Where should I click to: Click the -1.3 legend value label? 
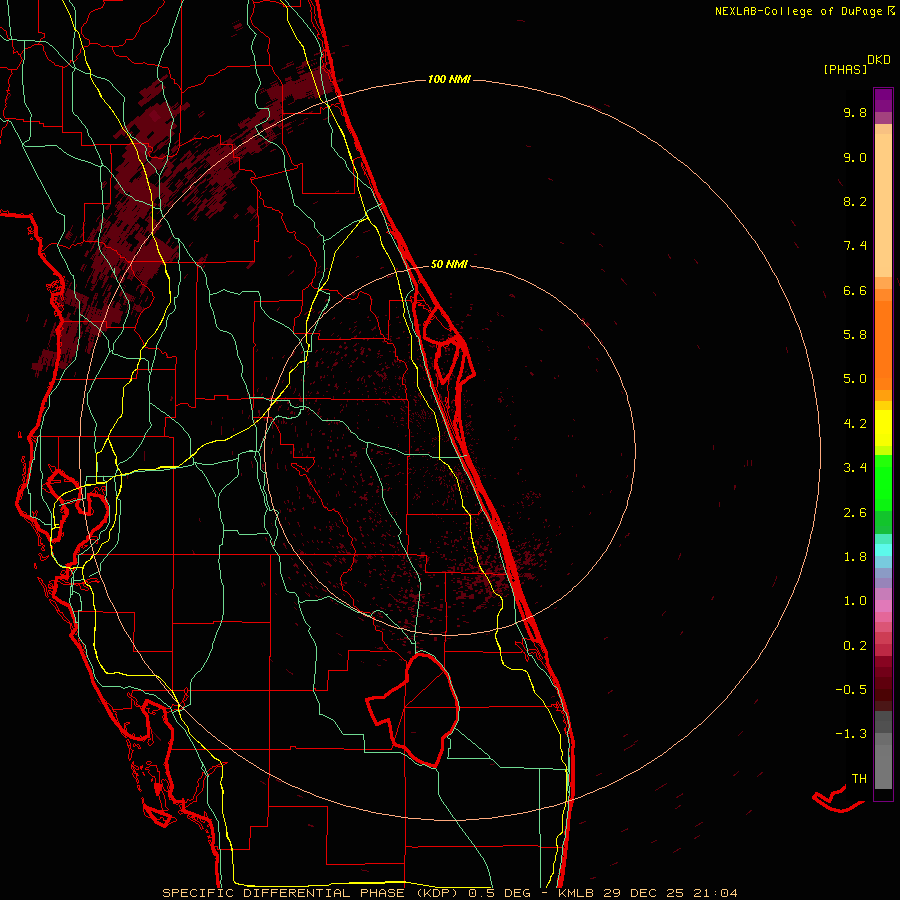tap(851, 734)
